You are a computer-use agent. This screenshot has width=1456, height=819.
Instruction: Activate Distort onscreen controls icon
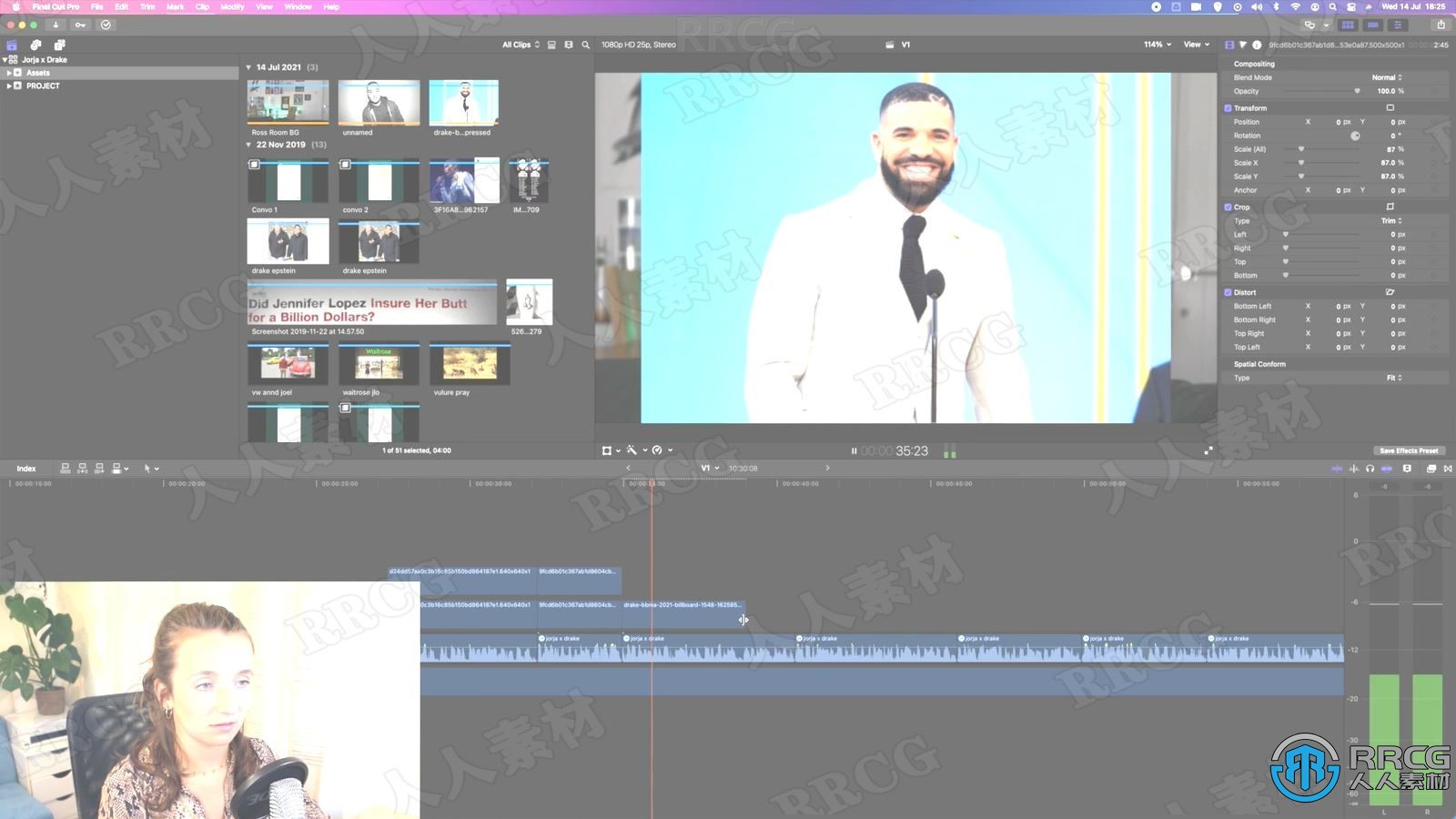click(x=1390, y=293)
